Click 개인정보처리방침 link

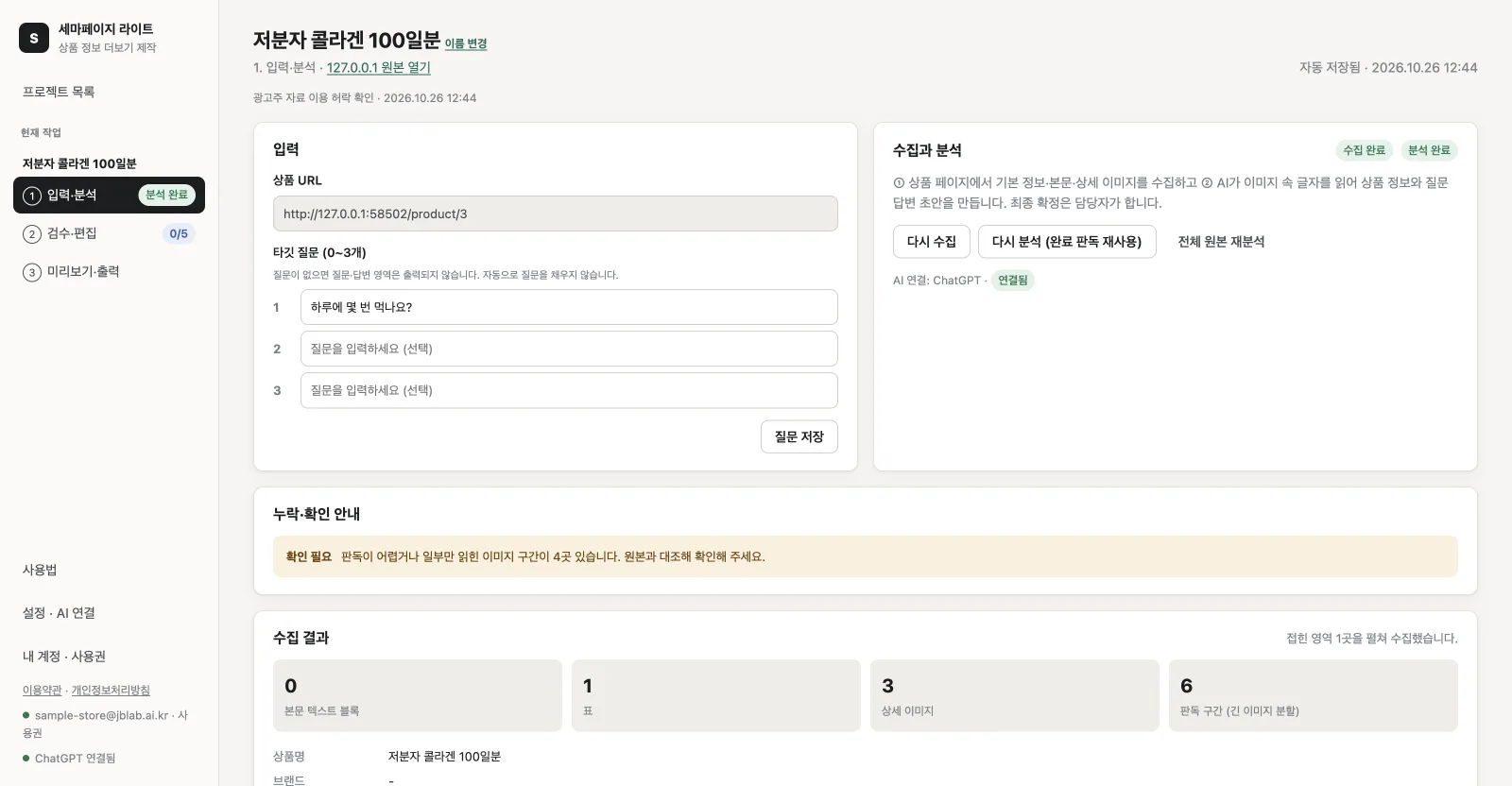point(111,691)
